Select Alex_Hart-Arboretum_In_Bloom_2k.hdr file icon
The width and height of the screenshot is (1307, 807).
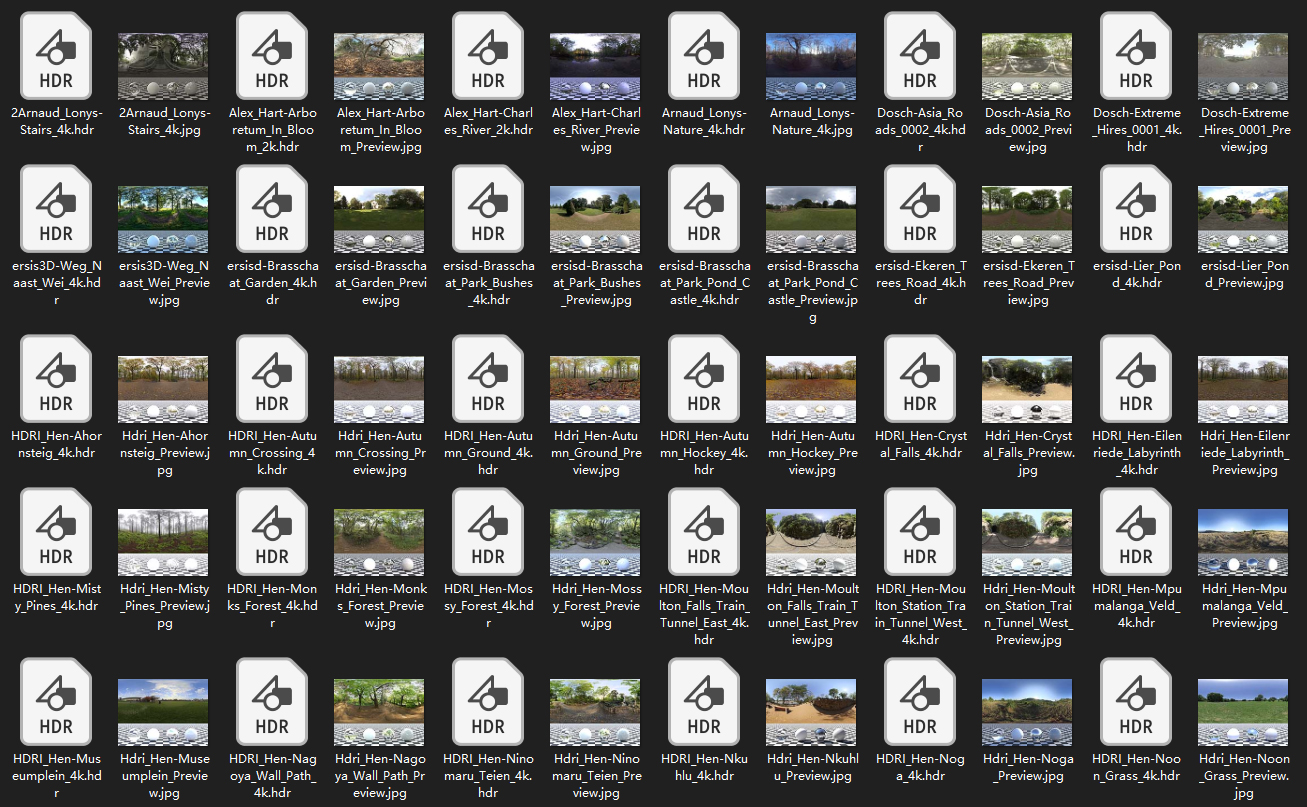[x=272, y=57]
